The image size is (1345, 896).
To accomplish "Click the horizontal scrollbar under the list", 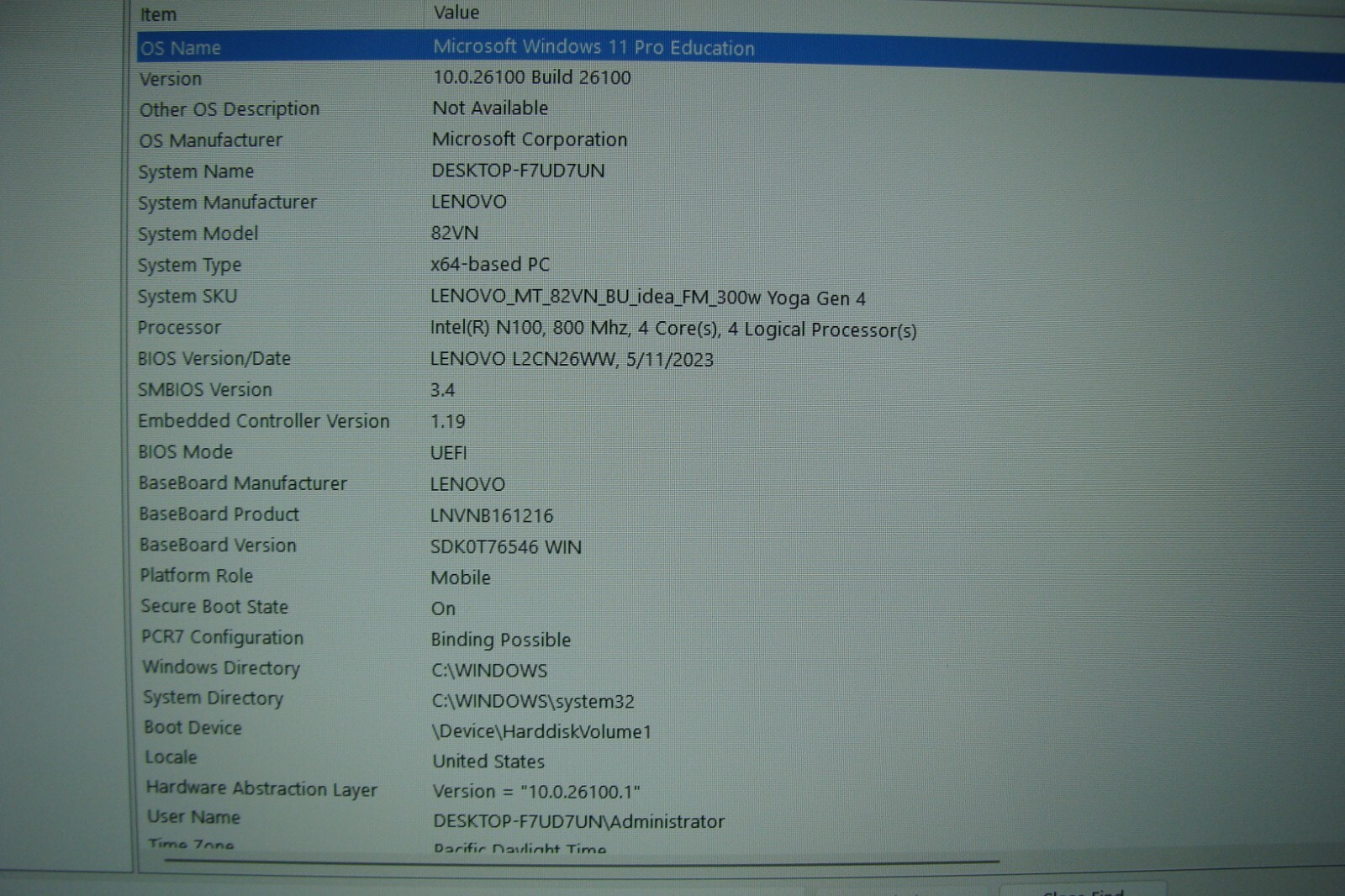I will click(582, 861).
